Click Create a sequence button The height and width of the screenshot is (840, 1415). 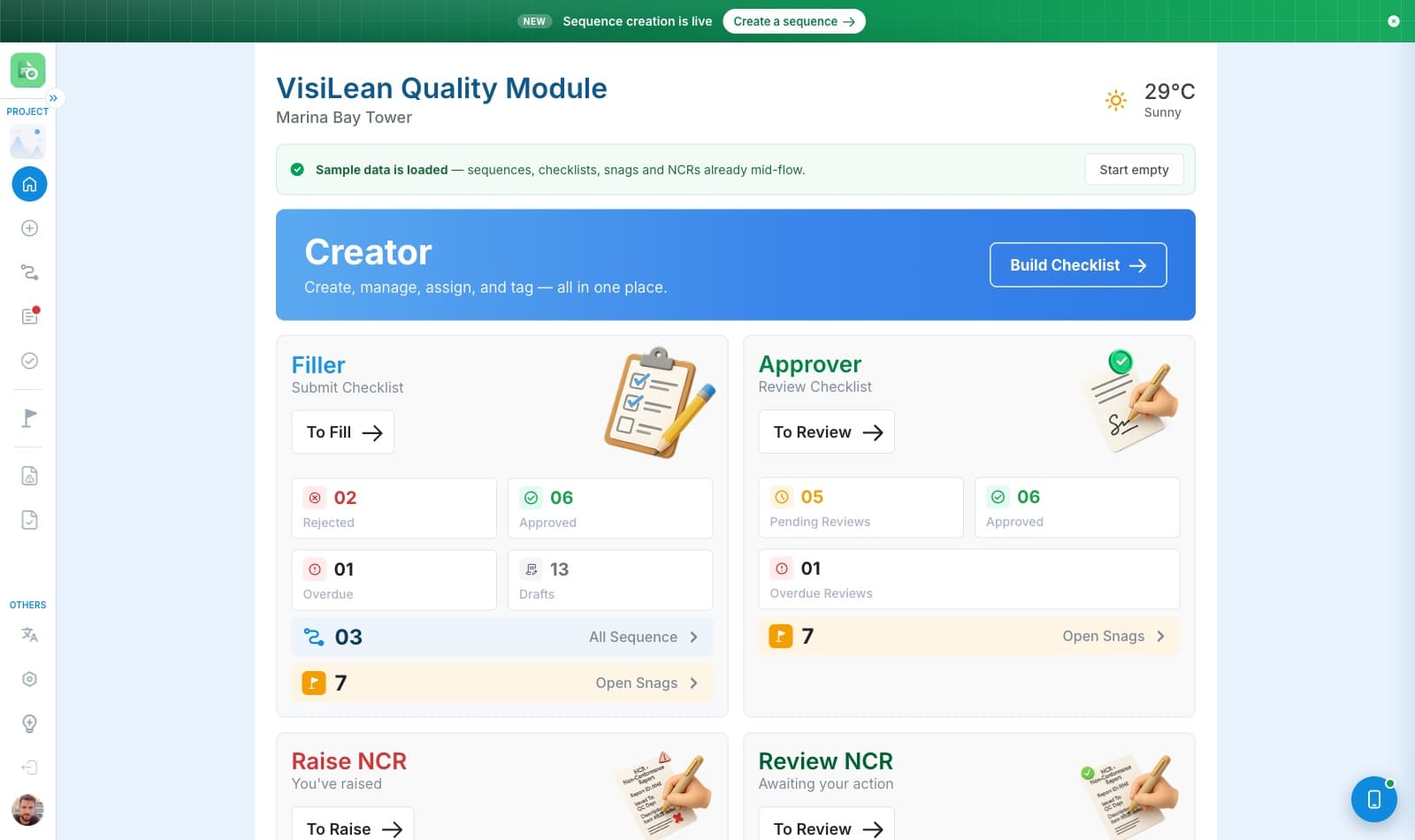click(x=794, y=21)
